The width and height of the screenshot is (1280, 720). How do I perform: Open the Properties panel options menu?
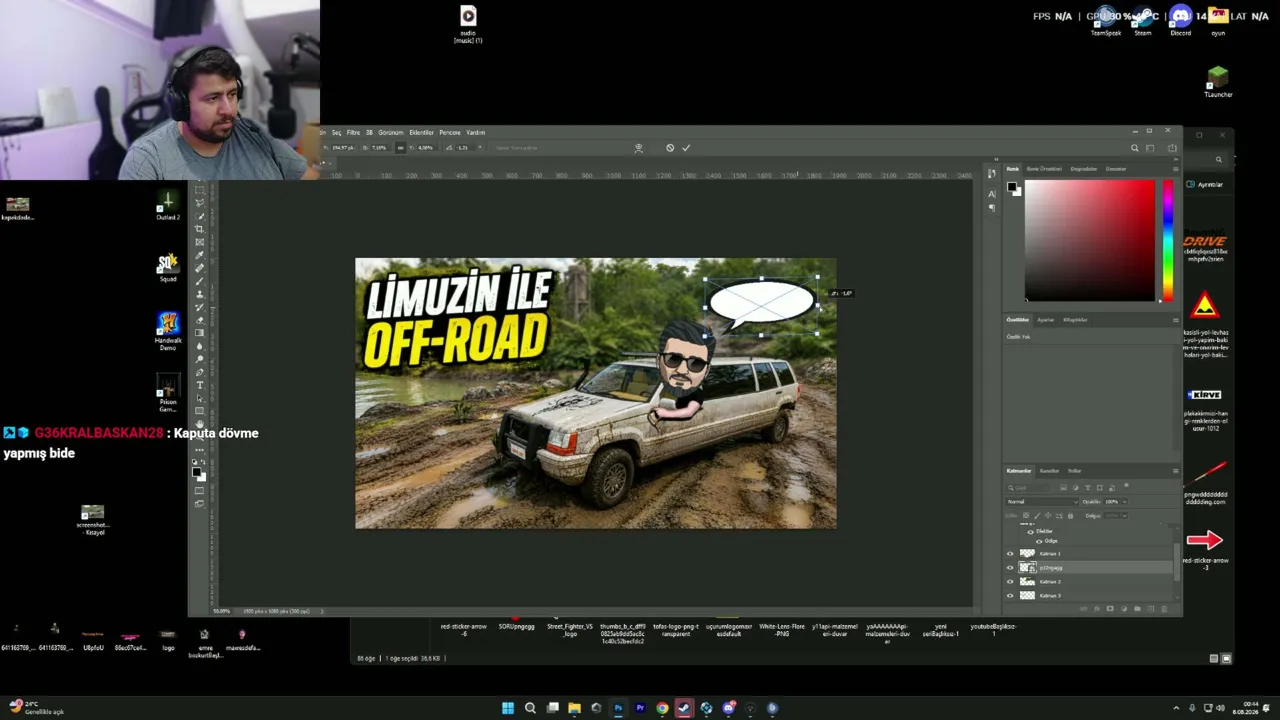(1175, 320)
